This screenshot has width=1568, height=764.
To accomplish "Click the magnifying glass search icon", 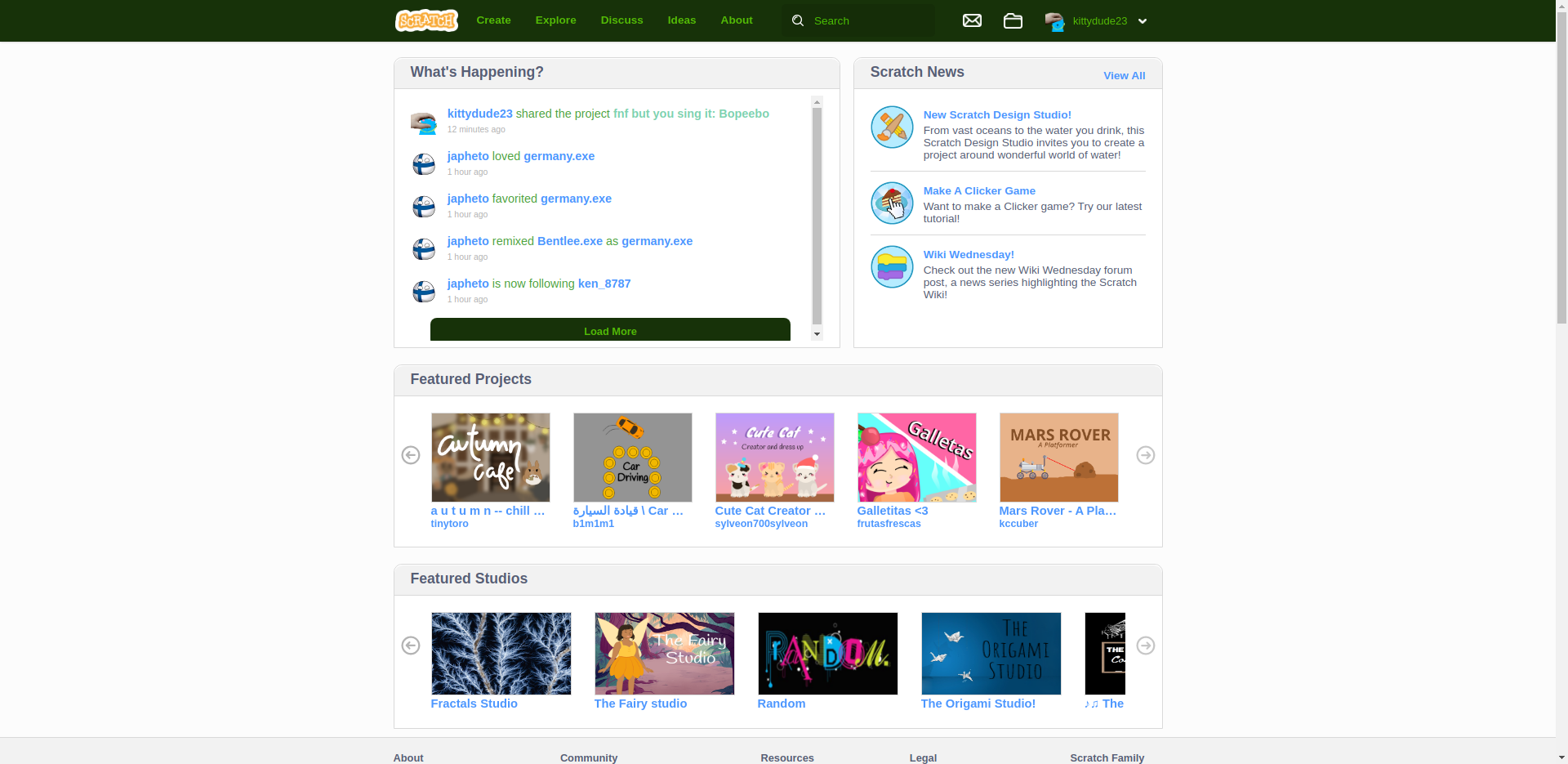I will pyautogui.click(x=796, y=20).
